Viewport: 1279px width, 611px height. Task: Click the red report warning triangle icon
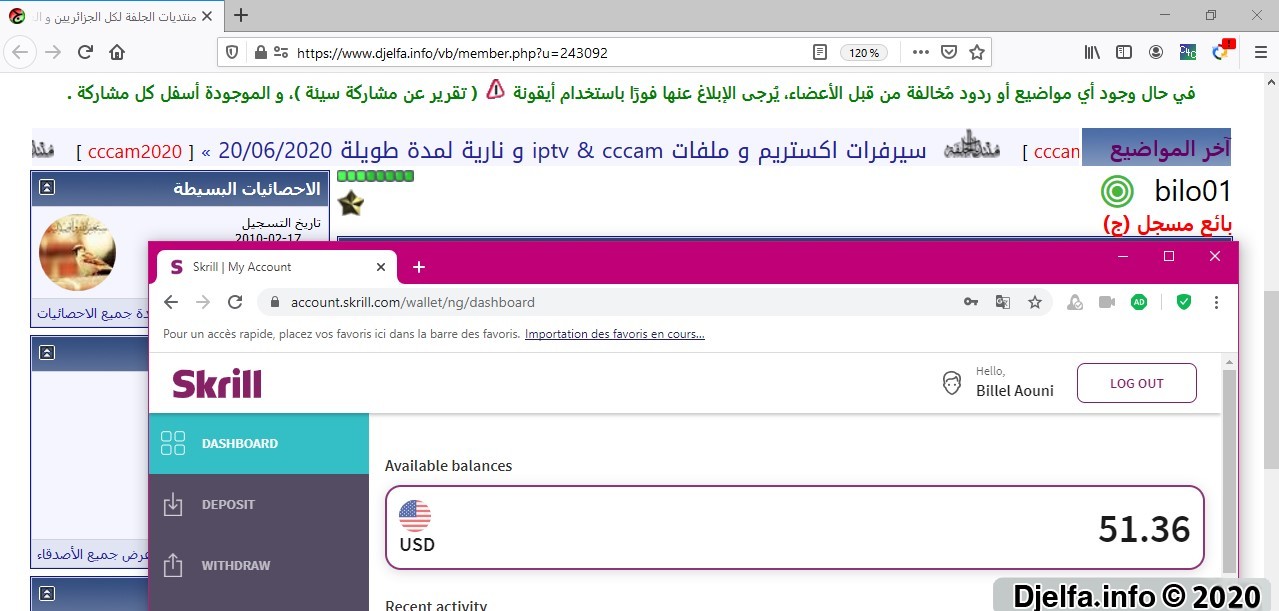[496, 91]
